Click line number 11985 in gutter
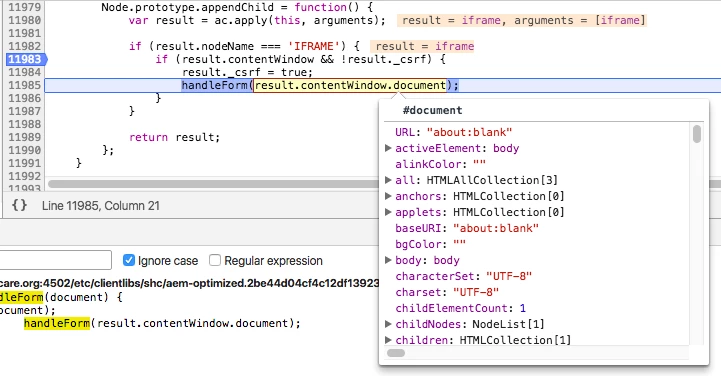The width and height of the screenshot is (721, 376). pos(24,85)
